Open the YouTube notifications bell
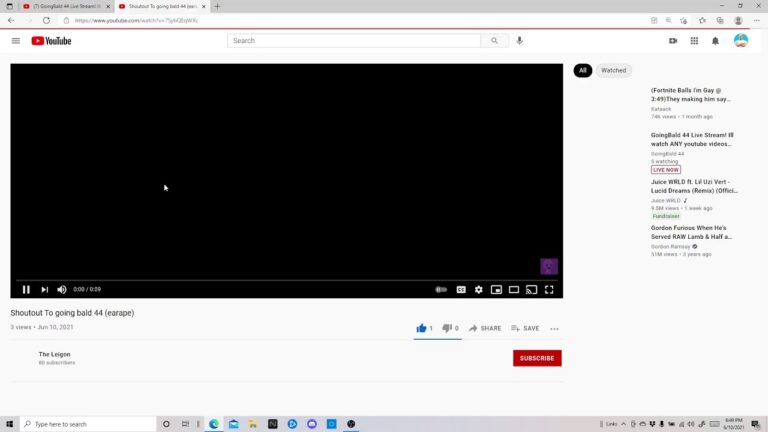 tap(715, 41)
